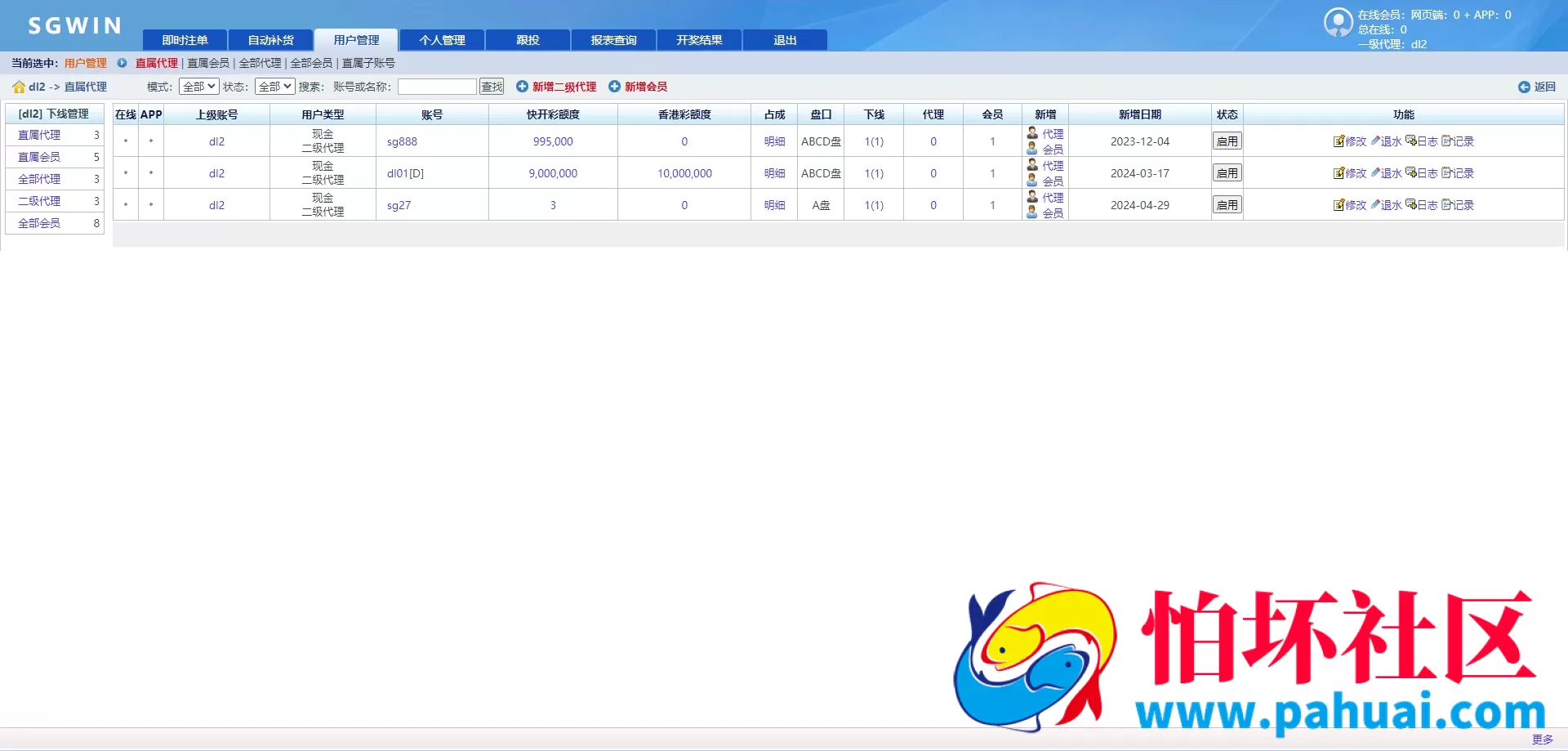
Task: Click 直属会员 in the left sidebar
Action: click(x=39, y=157)
